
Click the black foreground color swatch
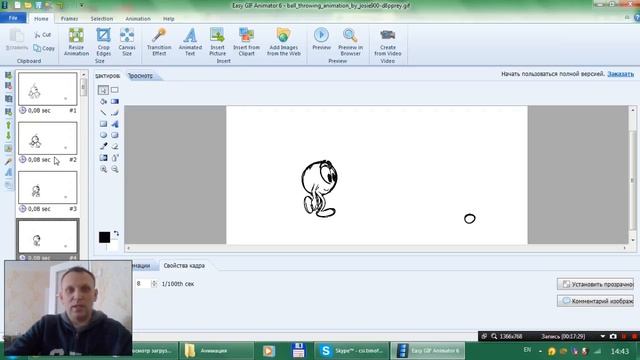104,237
